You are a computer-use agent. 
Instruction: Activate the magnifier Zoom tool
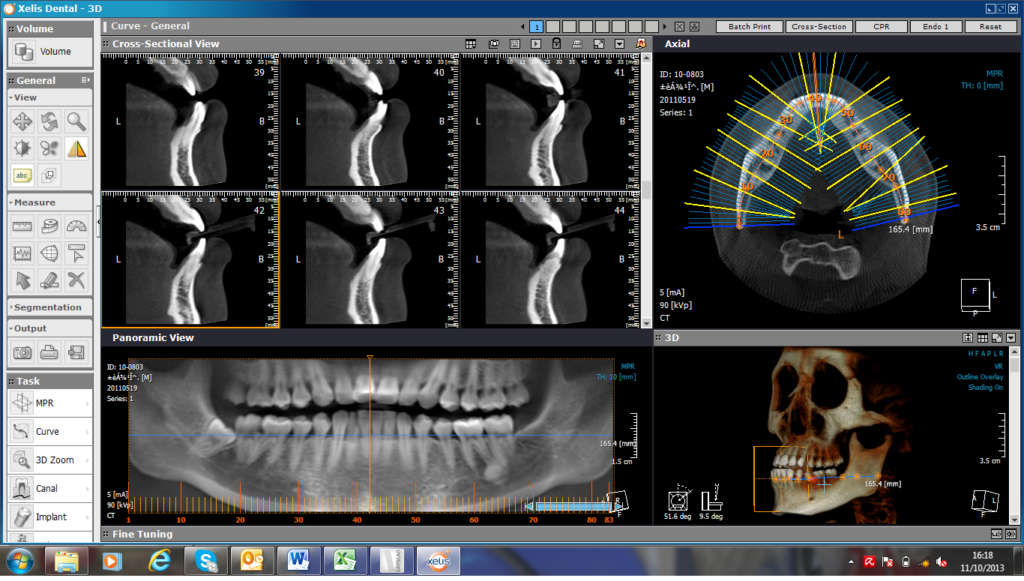(x=76, y=122)
